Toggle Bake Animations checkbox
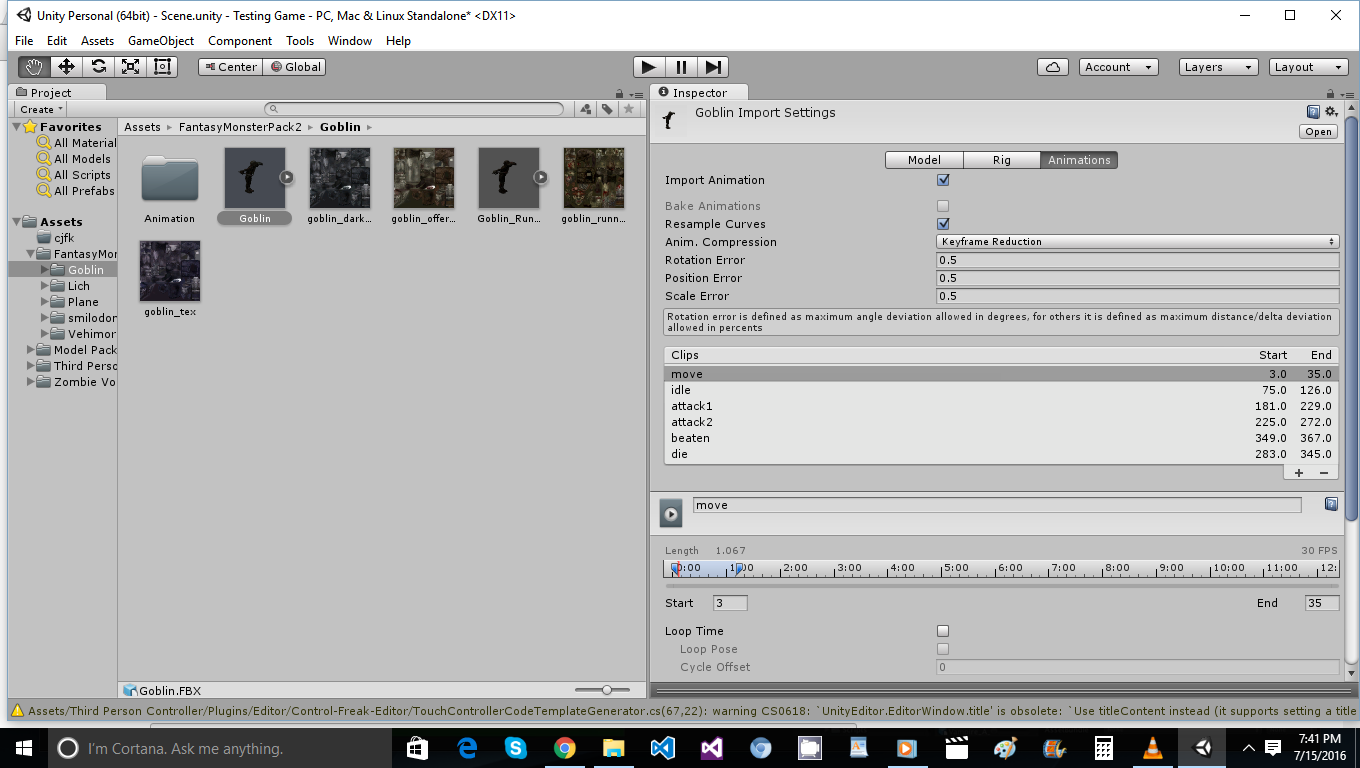1360x768 pixels. [943, 206]
